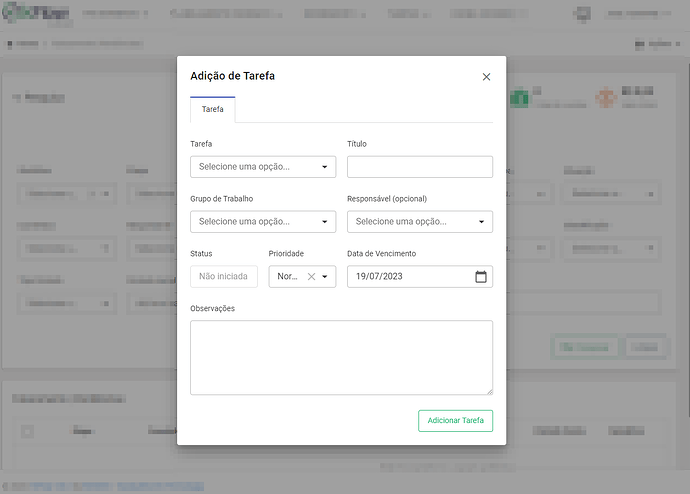Click inside the Observações text area
Image resolution: width=690 pixels, height=494 pixels.
[x=340, y=357]
